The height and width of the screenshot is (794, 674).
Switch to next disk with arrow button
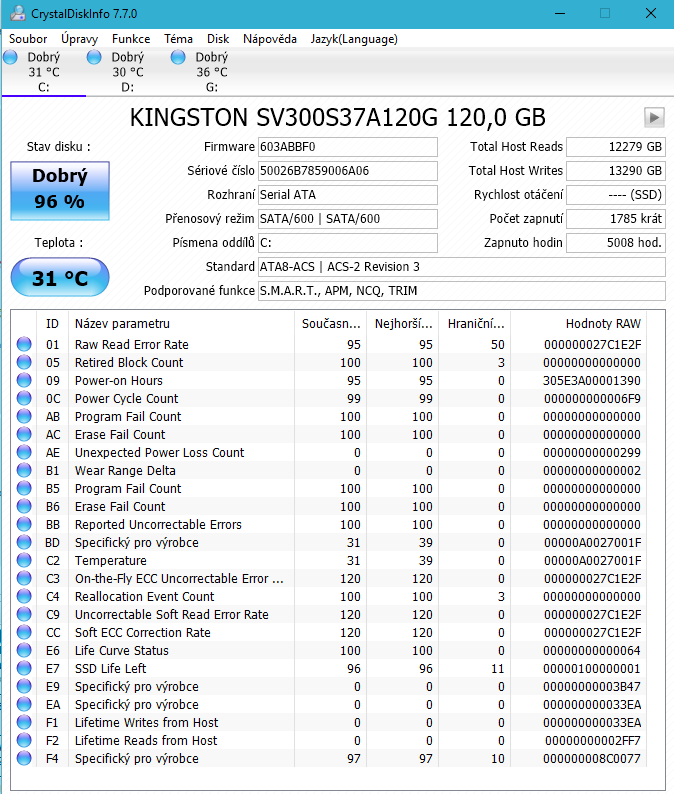[654, 117]
